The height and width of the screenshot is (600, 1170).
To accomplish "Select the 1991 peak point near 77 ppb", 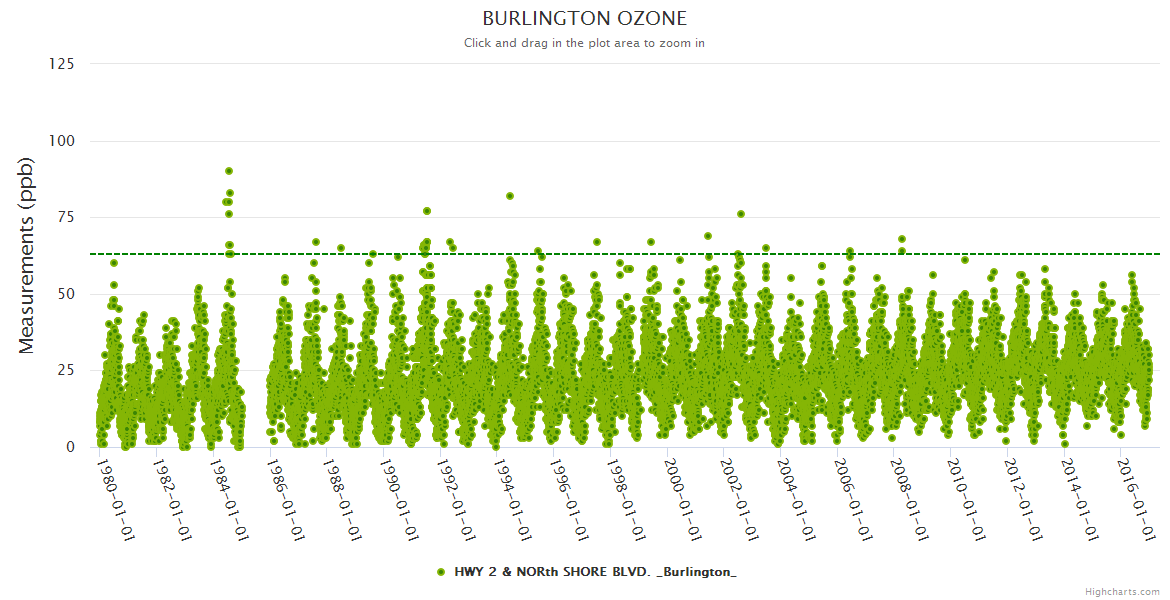I will pos(427,211).
